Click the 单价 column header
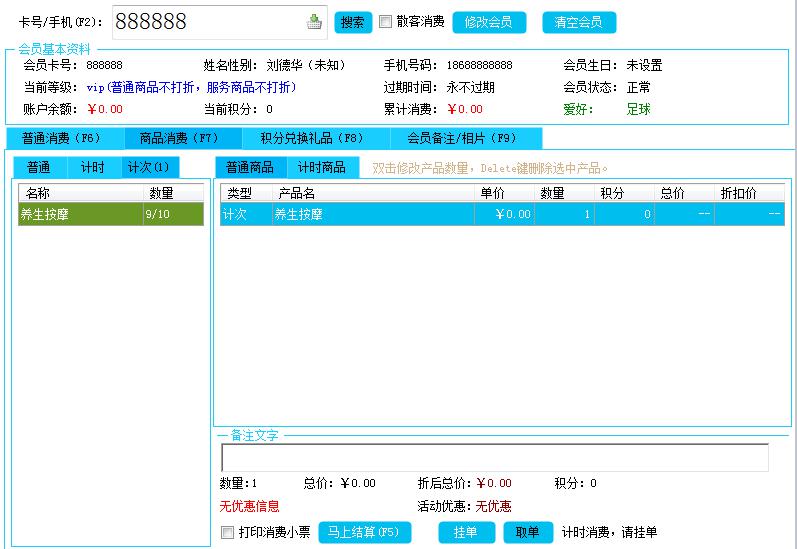Viewport: 797px width, 549px height. (504, 193)
